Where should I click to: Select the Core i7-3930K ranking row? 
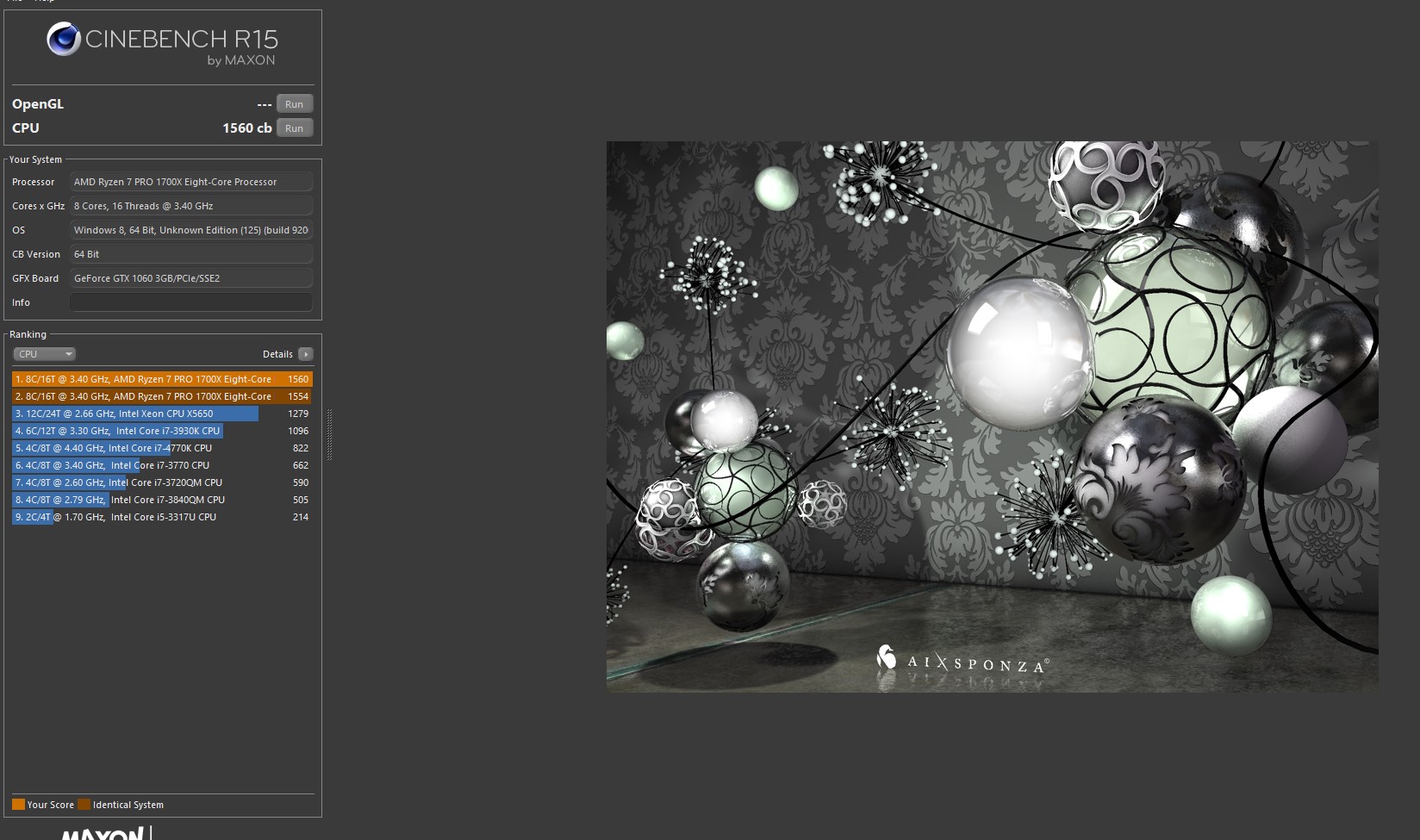click(162, 431)
